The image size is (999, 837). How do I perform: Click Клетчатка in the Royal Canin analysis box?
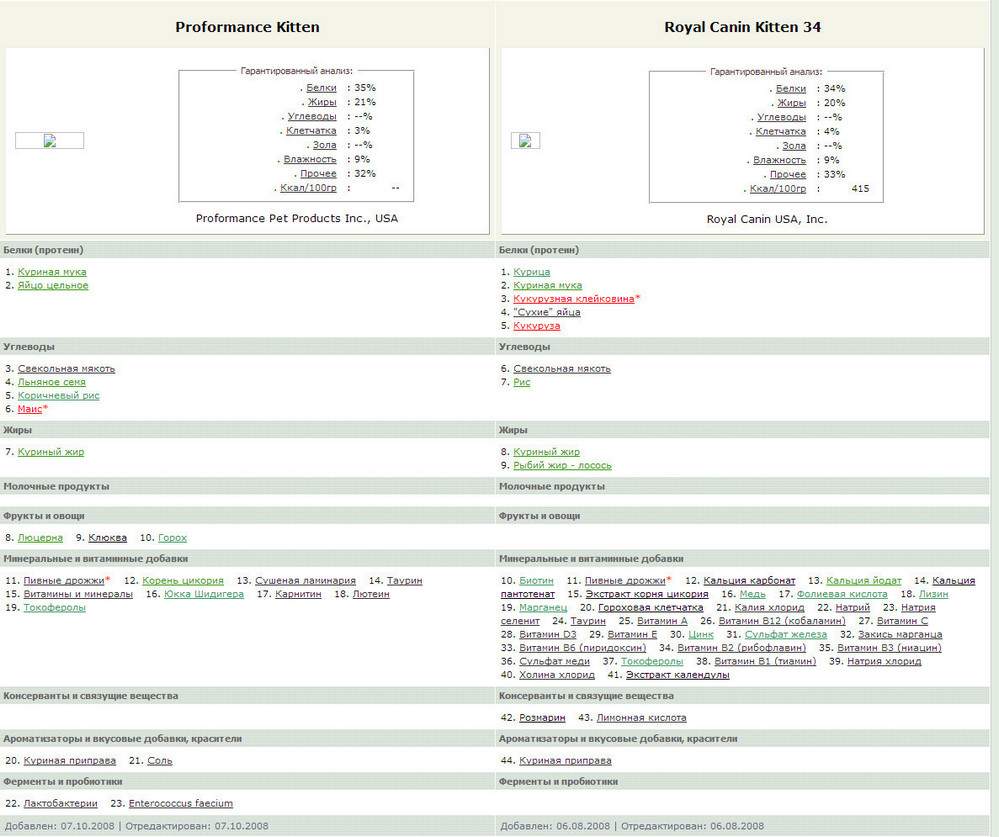(780, 131)
